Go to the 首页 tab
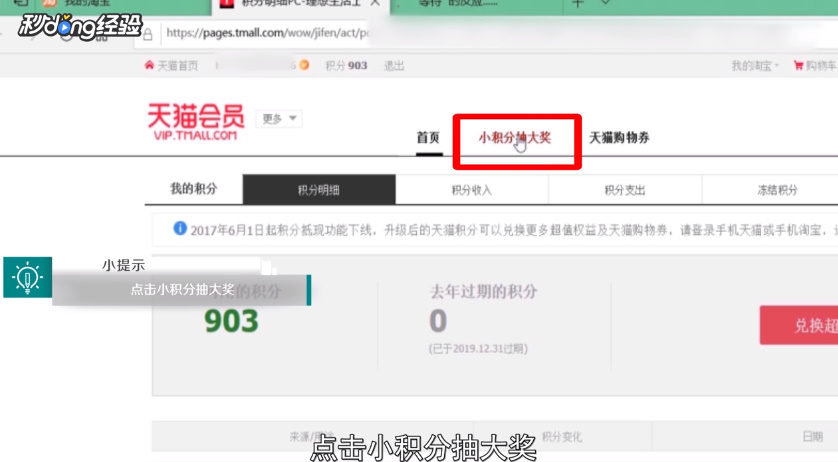The height and width of the screenshot is (462, 838). pyautogui.click(x=428, y=138)
